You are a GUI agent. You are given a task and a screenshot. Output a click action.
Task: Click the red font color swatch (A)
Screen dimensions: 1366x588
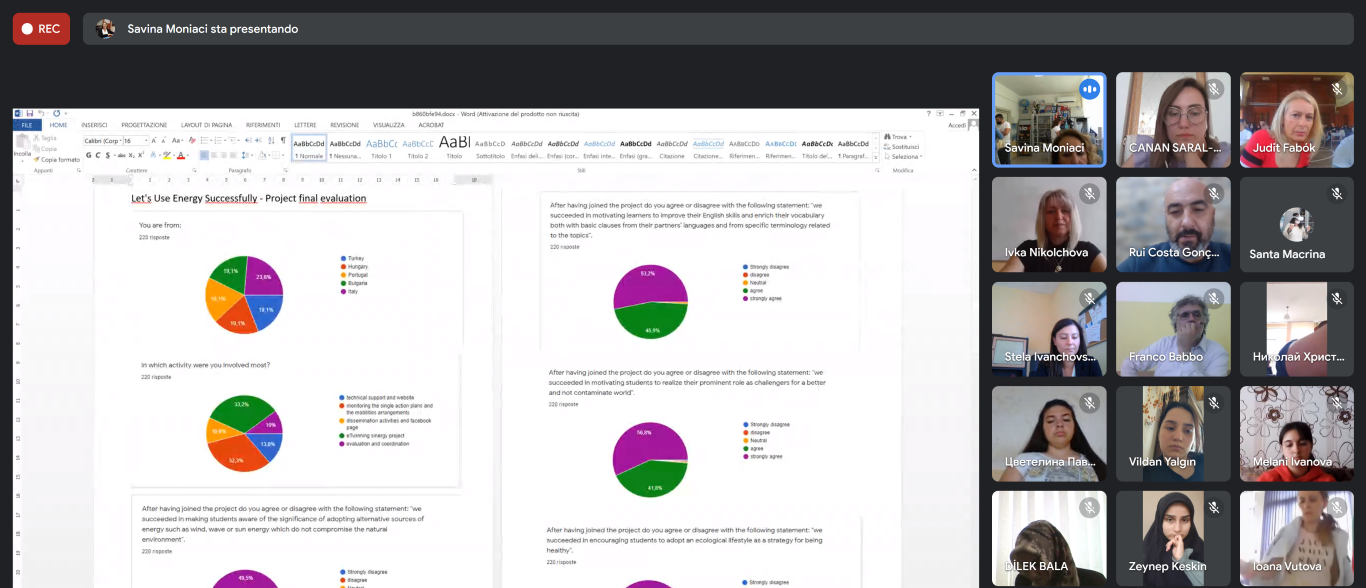coord(182,155)
